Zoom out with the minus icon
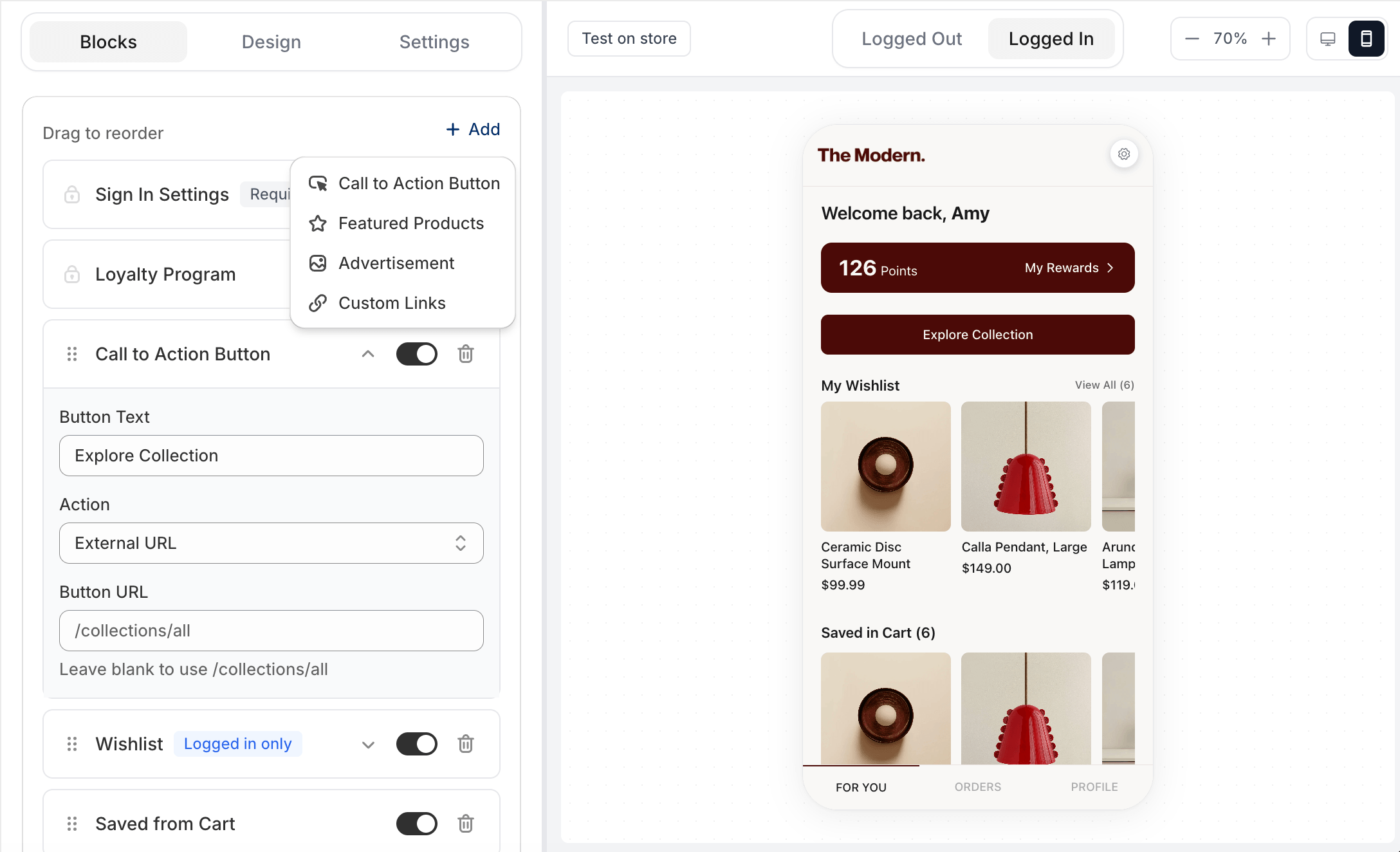This screenshot has width=1400, height=852. pos(1192,39)
